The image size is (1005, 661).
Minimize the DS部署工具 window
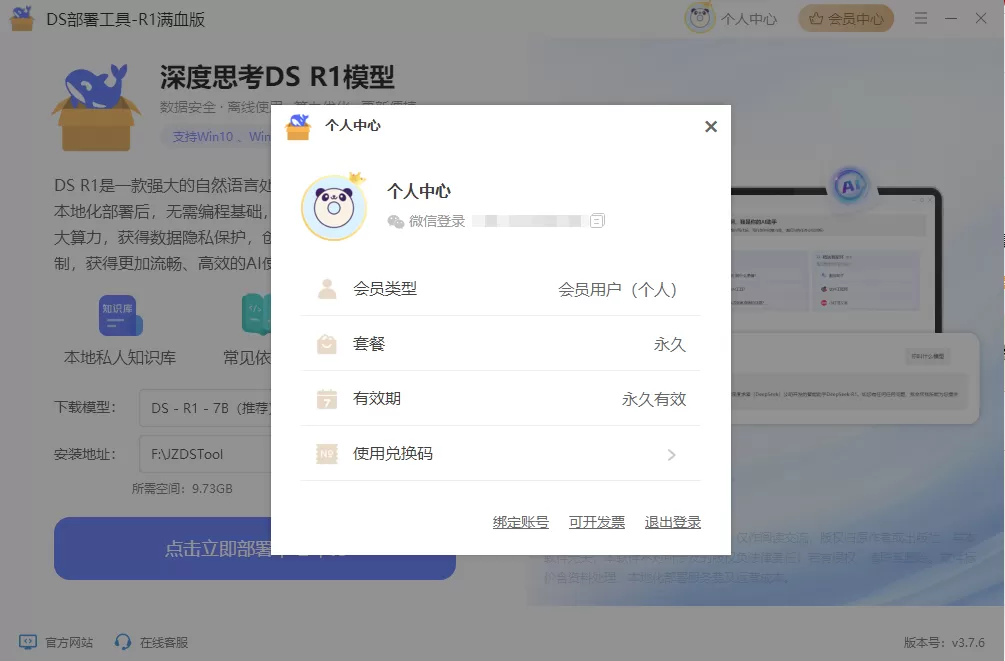coord(951,19)
